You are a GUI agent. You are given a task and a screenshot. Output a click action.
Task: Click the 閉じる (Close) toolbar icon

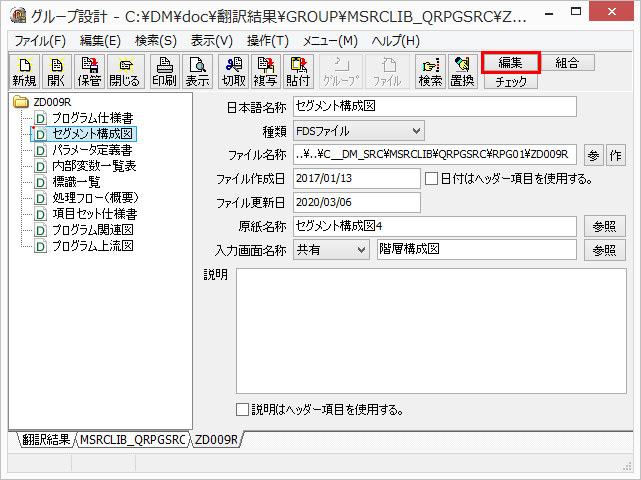pyautogui.click(x=125, y=72)
